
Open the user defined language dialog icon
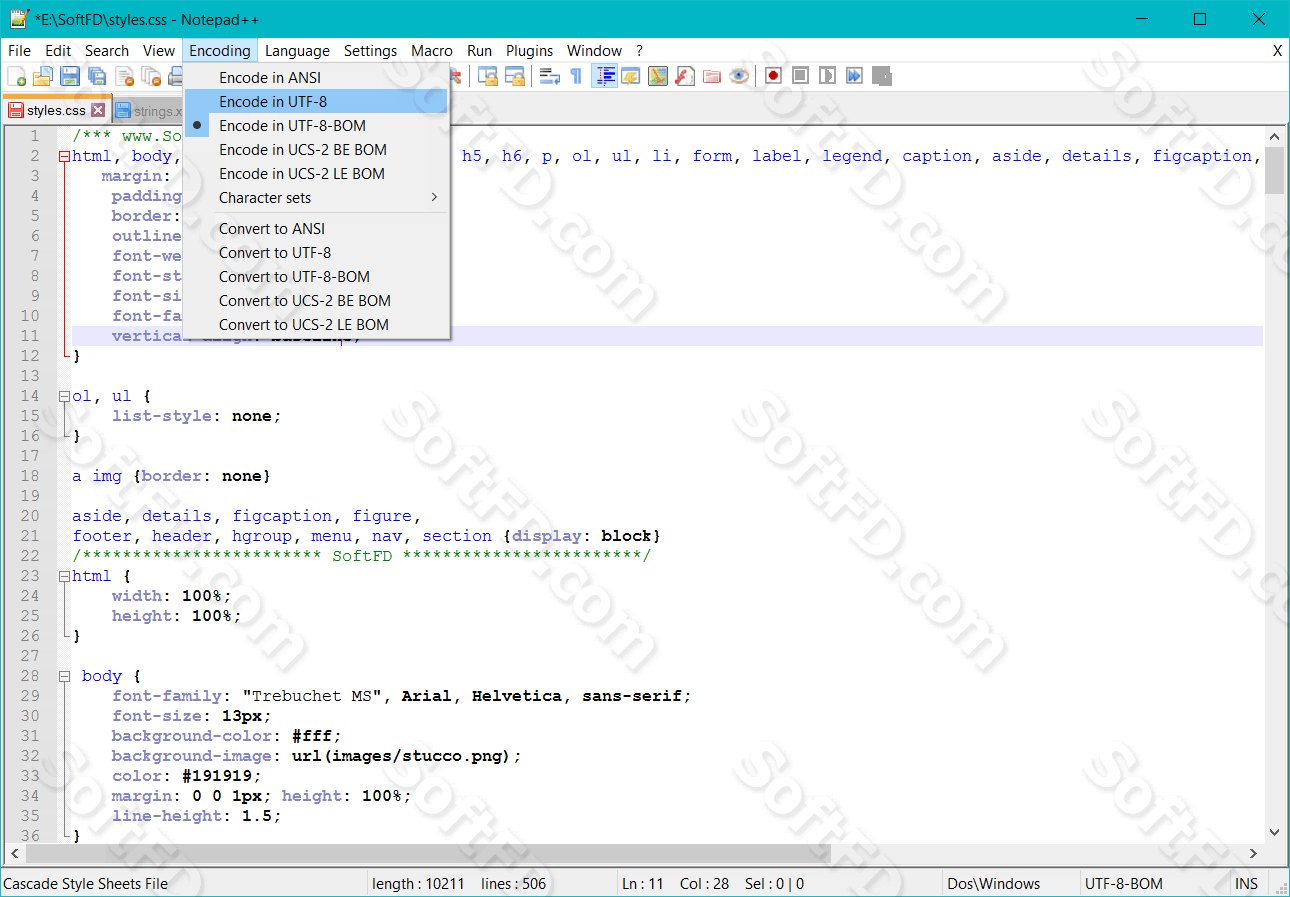point(630,76)
